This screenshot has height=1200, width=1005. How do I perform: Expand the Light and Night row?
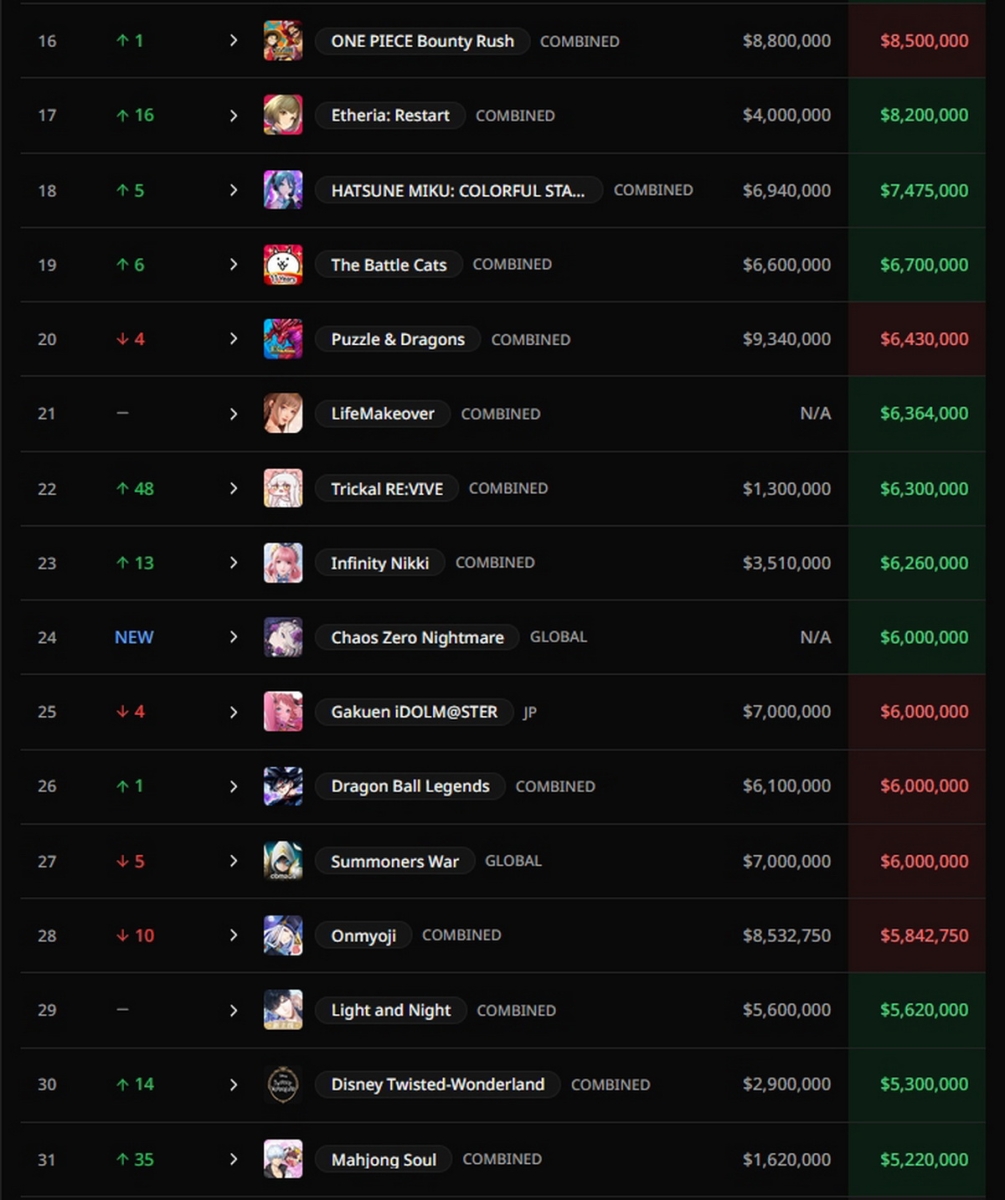tap(233, 1010)
